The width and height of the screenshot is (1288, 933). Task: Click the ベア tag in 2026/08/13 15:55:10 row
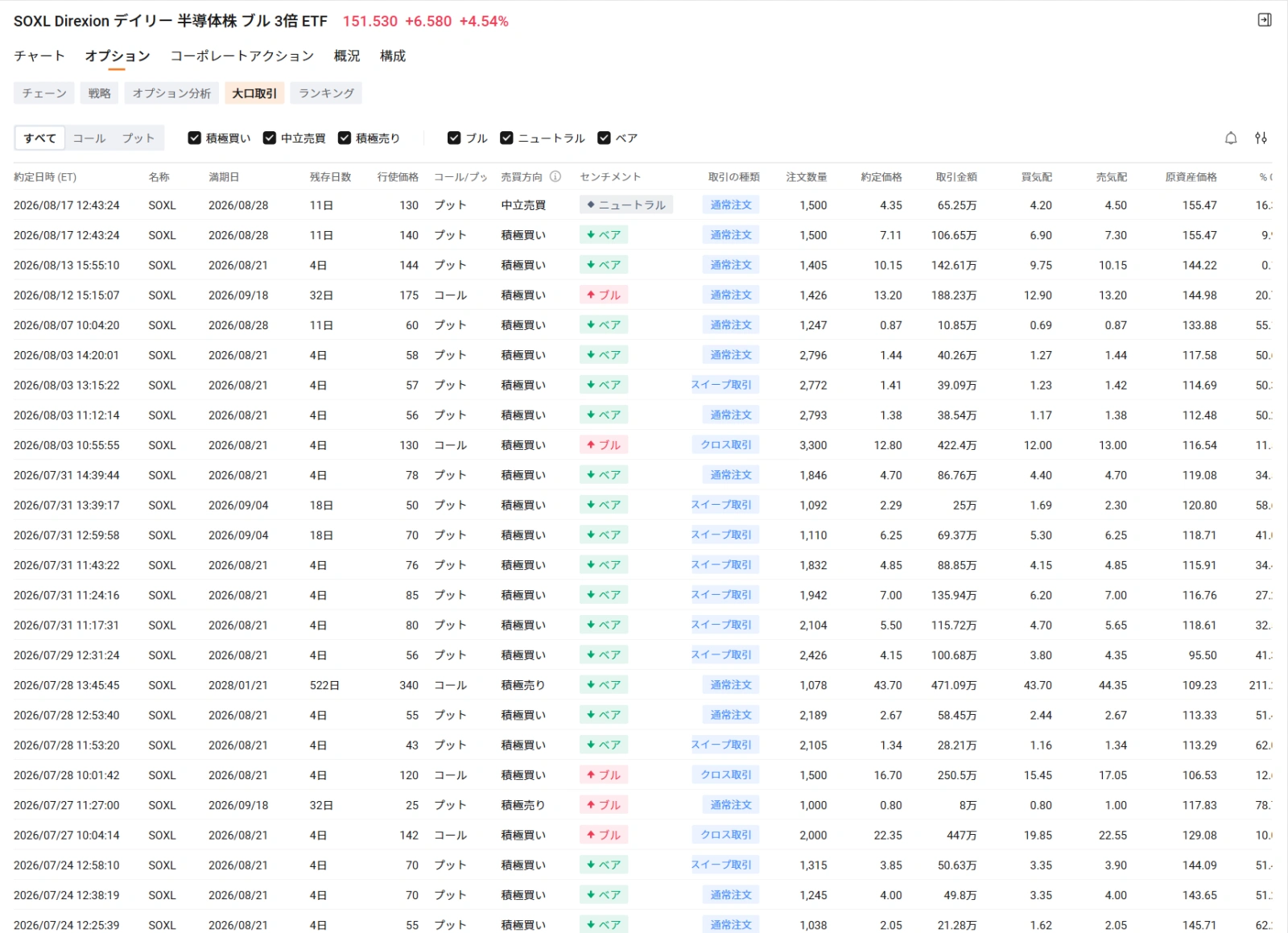tap(604, 265)
